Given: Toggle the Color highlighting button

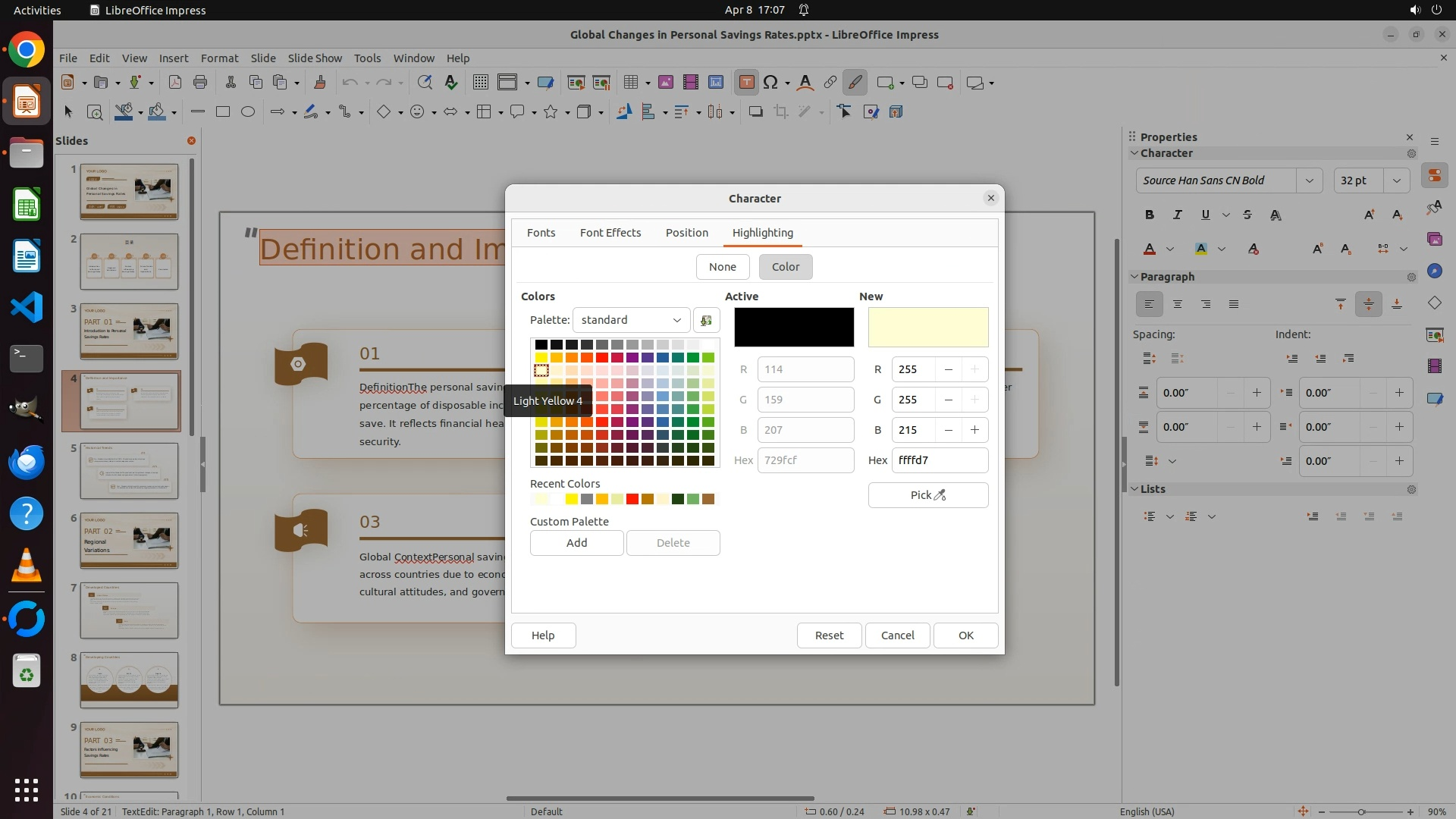Looking at the screenshot, I should (785, 267).
